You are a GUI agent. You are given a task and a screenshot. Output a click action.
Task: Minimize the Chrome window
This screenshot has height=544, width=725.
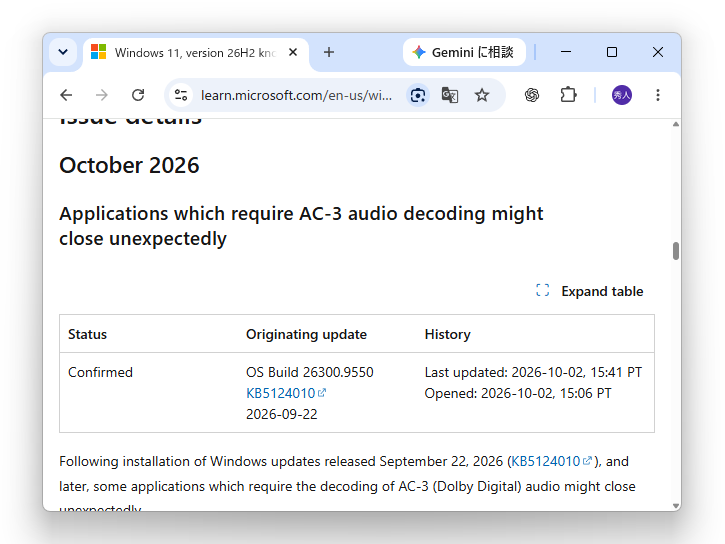[x=566, y=52]
